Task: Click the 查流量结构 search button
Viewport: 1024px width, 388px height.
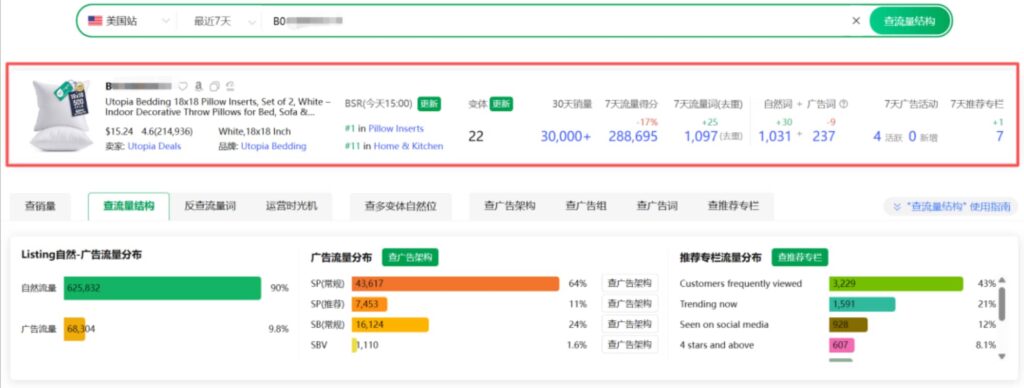Action: (909, 21)
